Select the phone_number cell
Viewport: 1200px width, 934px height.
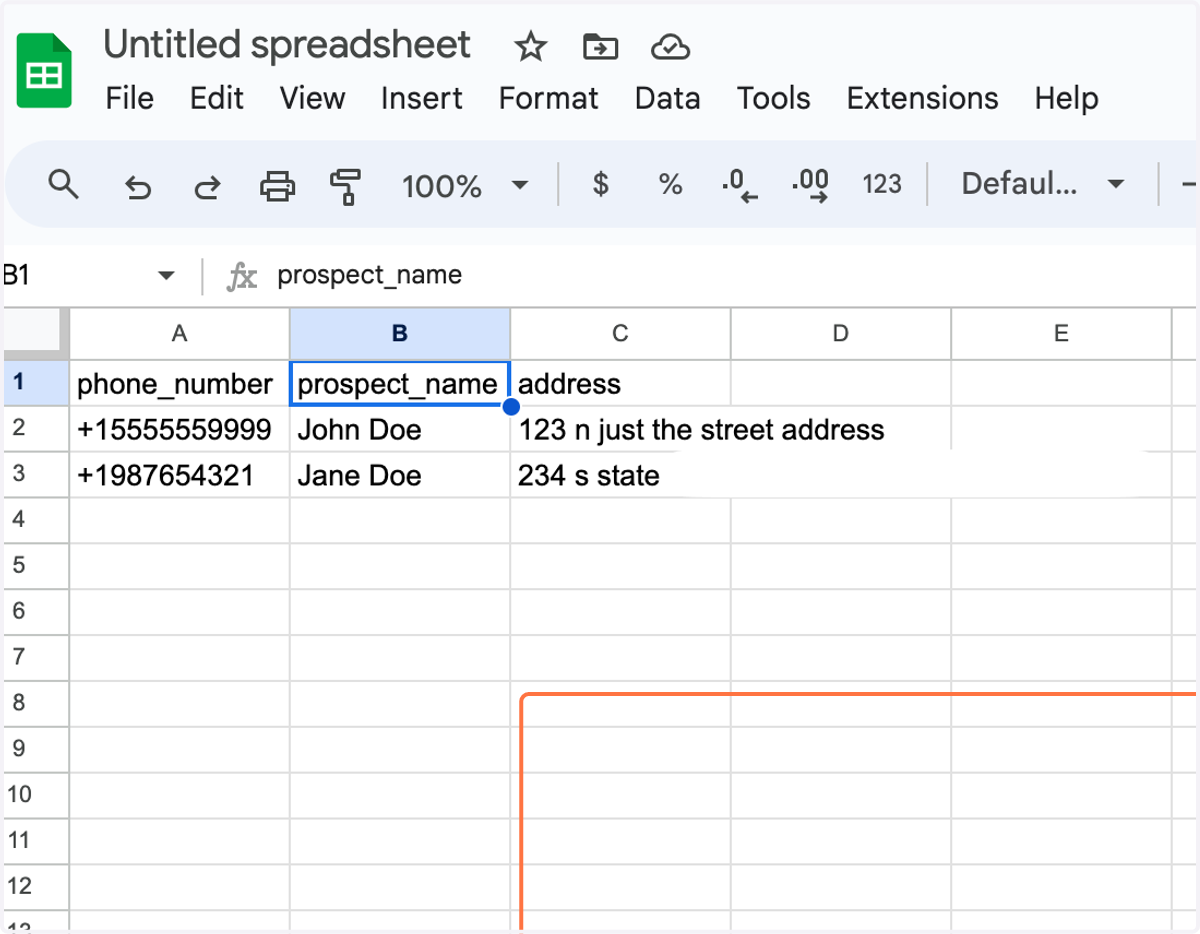[x=180, y=383]
